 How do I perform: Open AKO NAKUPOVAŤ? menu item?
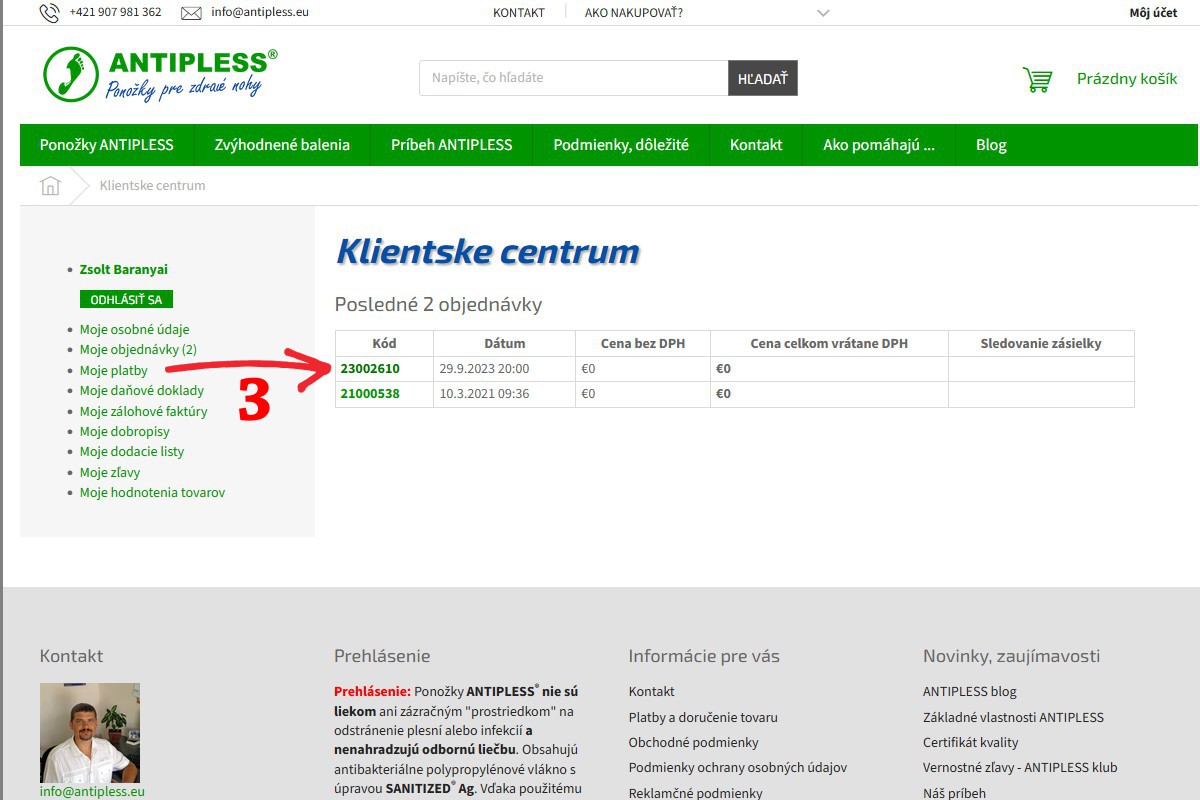click(x=634, y=13)
